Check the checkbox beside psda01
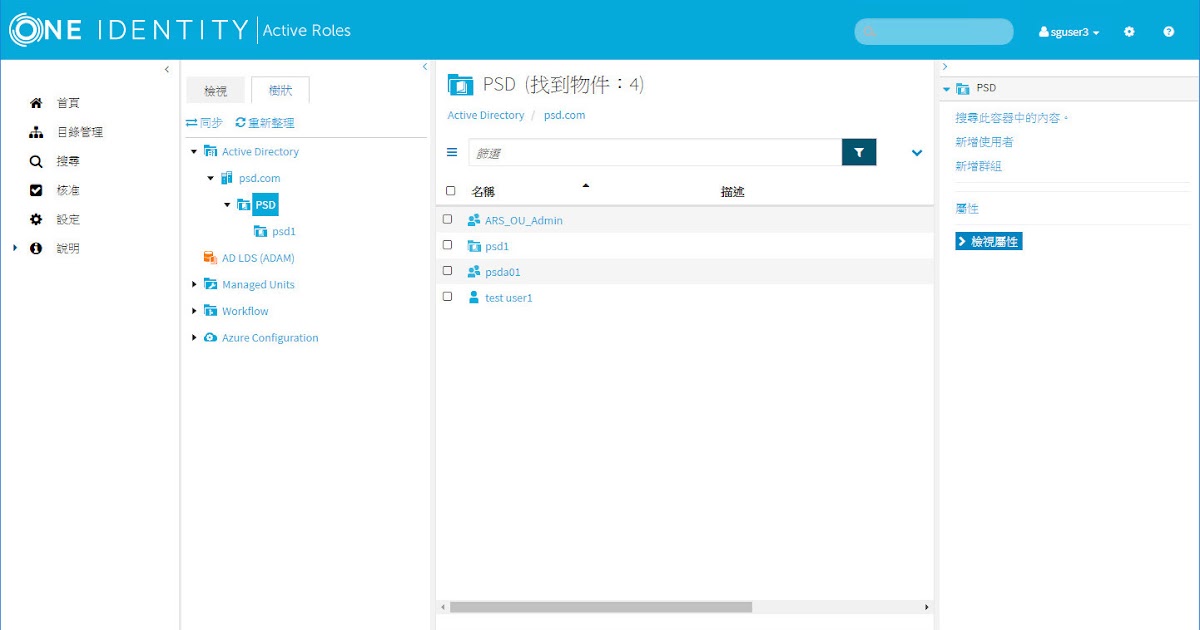Viewport: 1200px width, 630px height. pos(448,270)
